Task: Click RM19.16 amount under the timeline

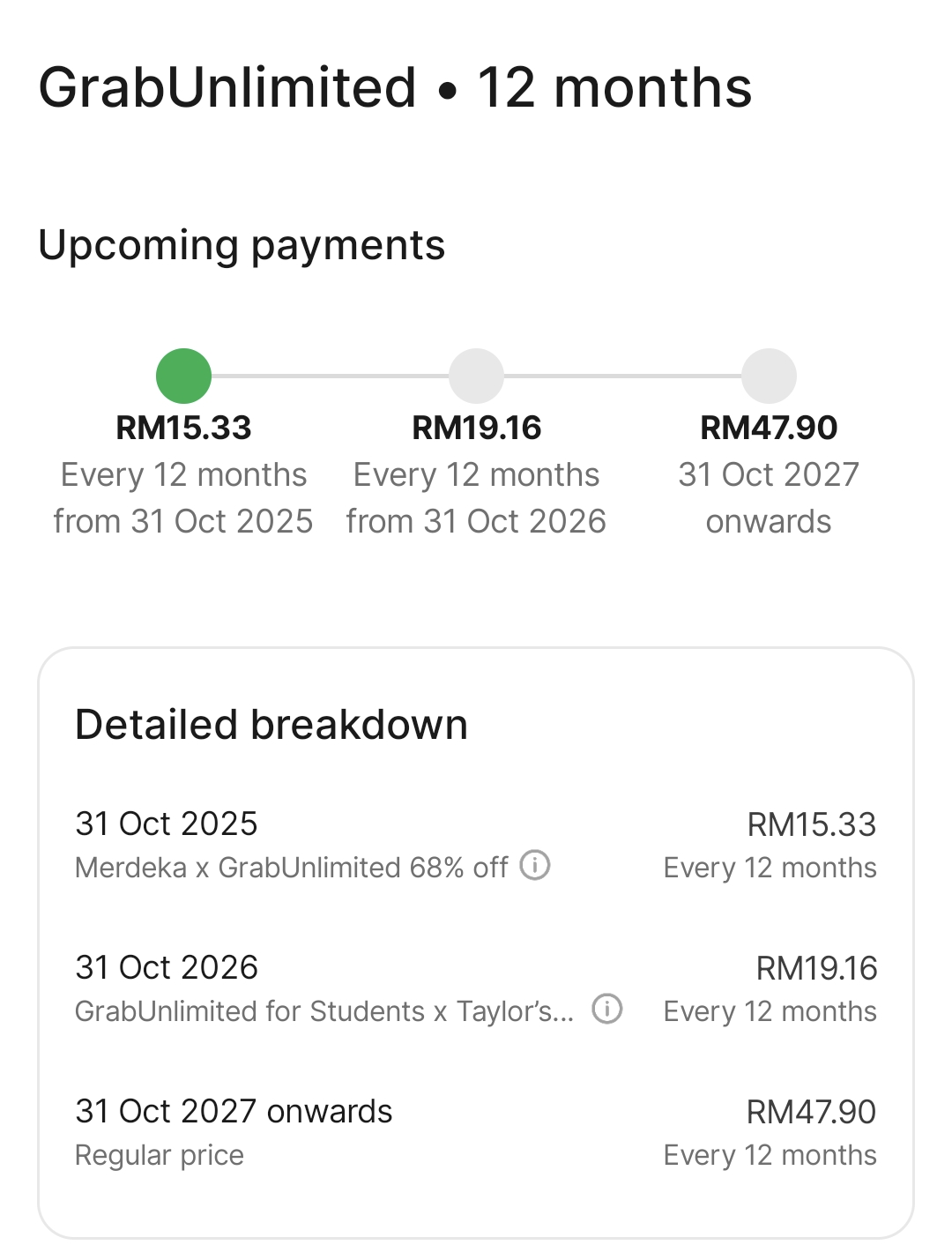Action: (476, 428)
